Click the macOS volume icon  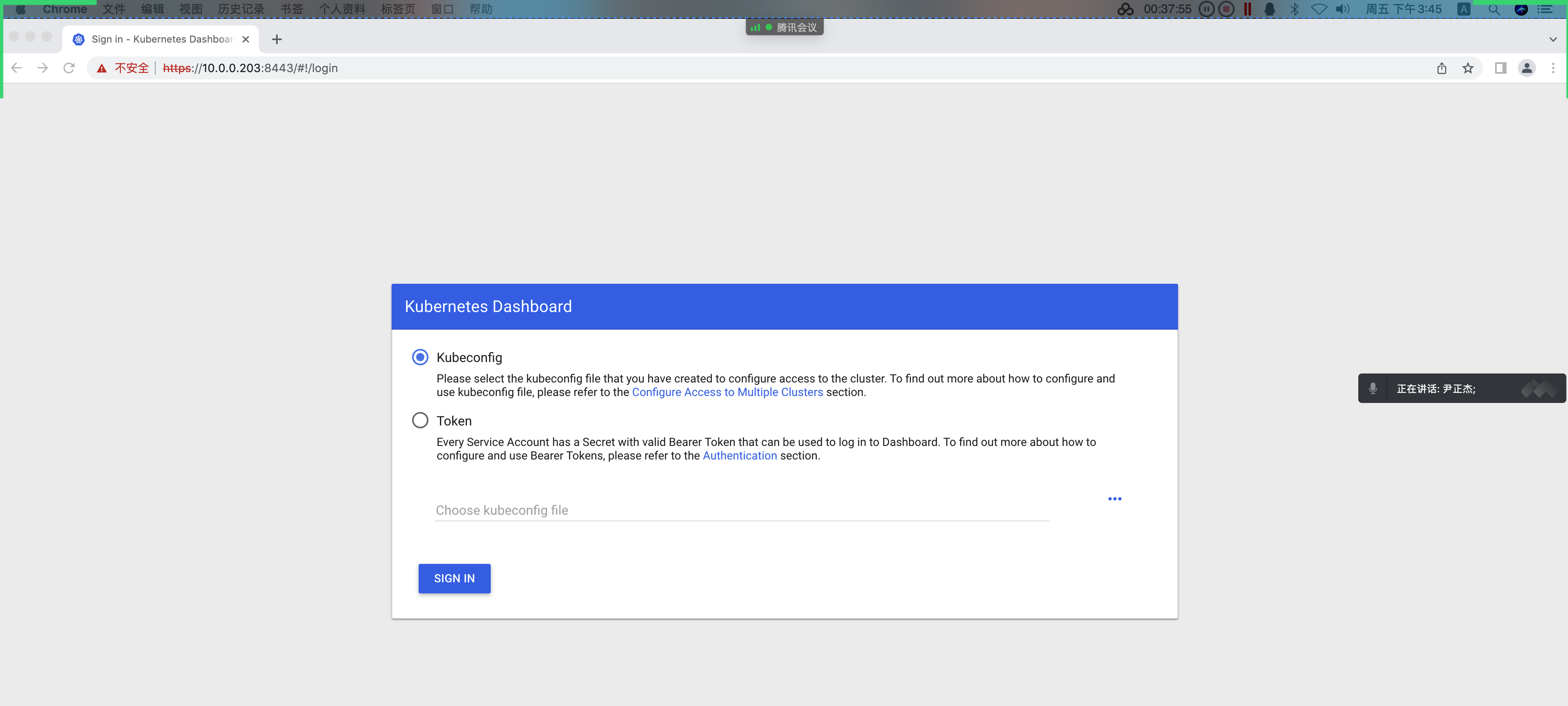(x=1342, y=9)
